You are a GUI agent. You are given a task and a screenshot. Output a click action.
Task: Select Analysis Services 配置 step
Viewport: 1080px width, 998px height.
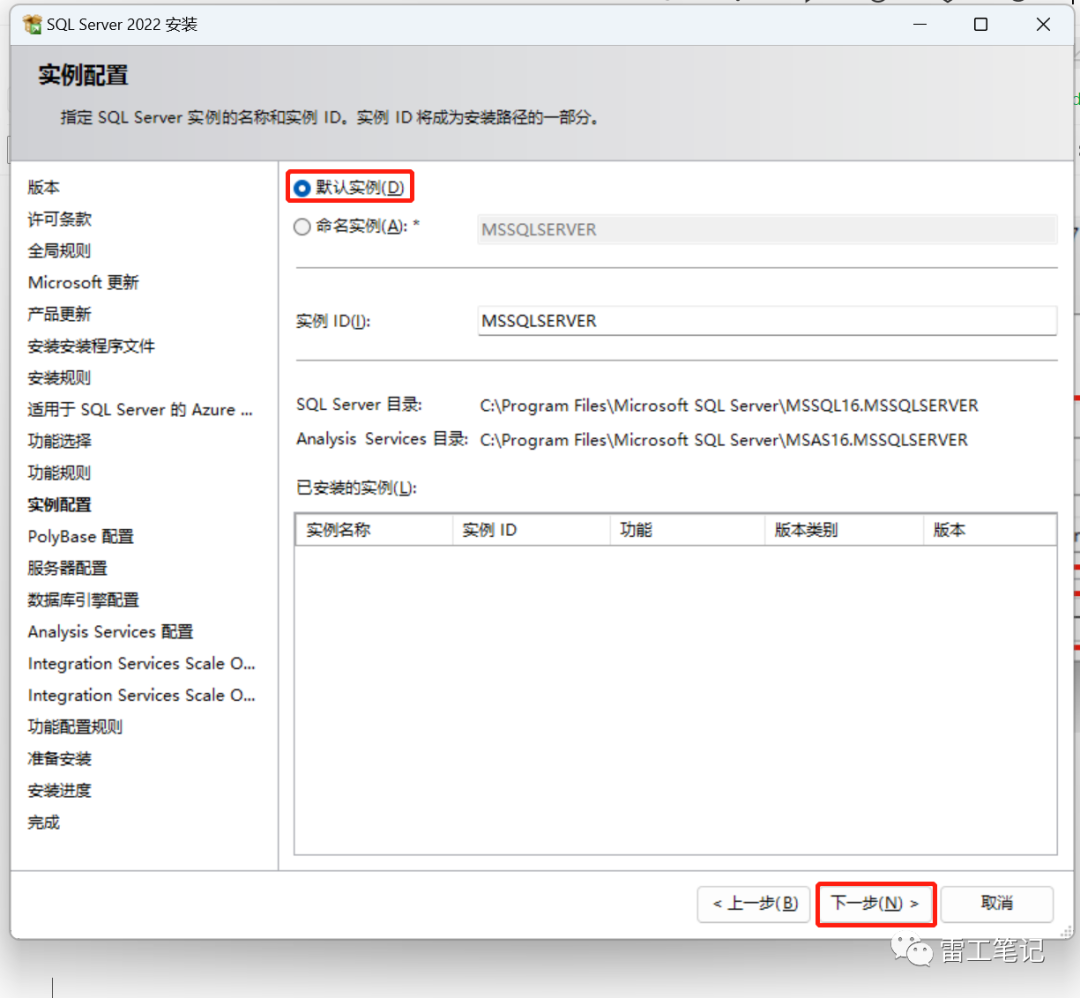point(110,631)
